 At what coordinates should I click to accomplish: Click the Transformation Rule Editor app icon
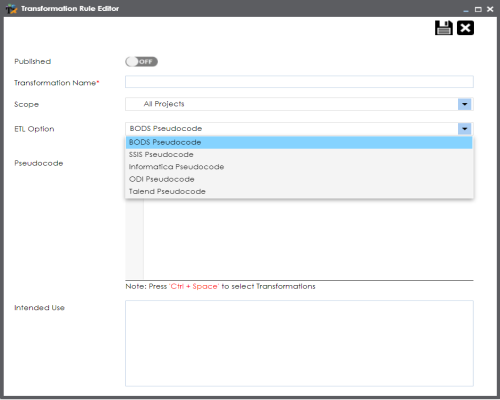[11, 9]
